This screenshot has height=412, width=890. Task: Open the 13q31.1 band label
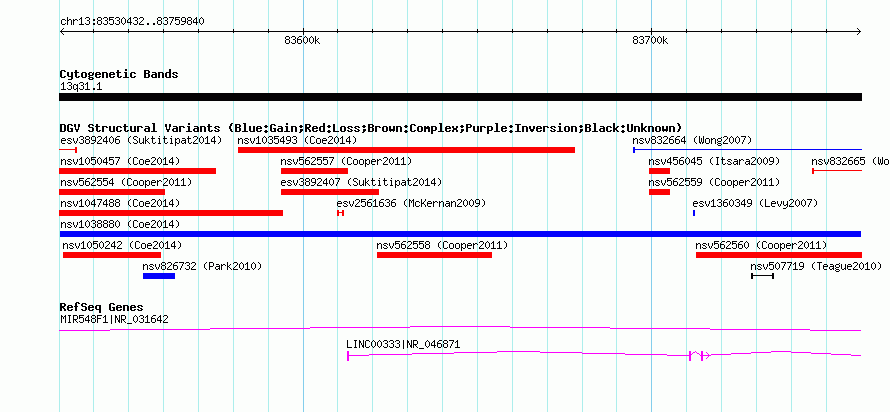81,87
